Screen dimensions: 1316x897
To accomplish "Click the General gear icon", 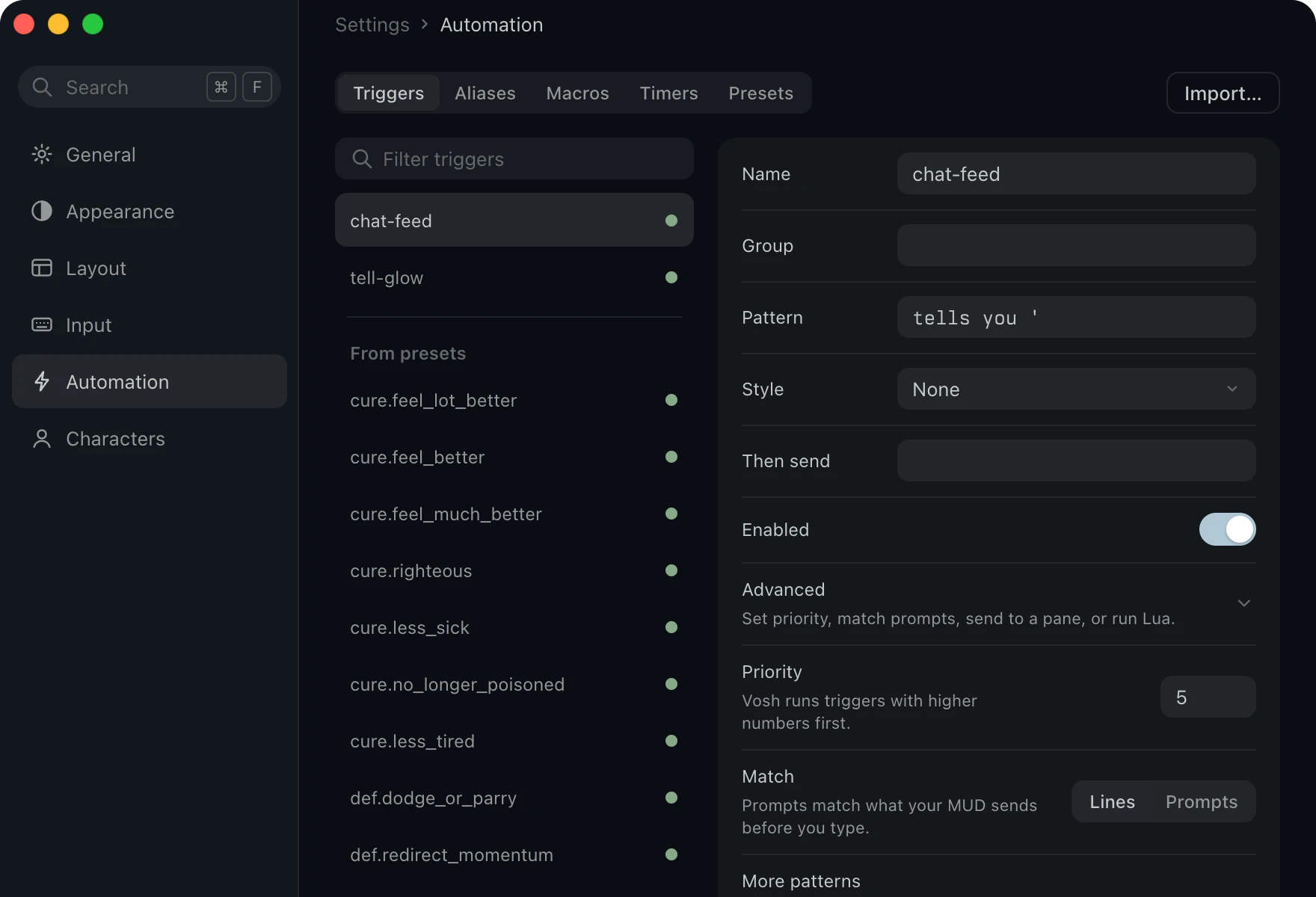I will point(42,155).
